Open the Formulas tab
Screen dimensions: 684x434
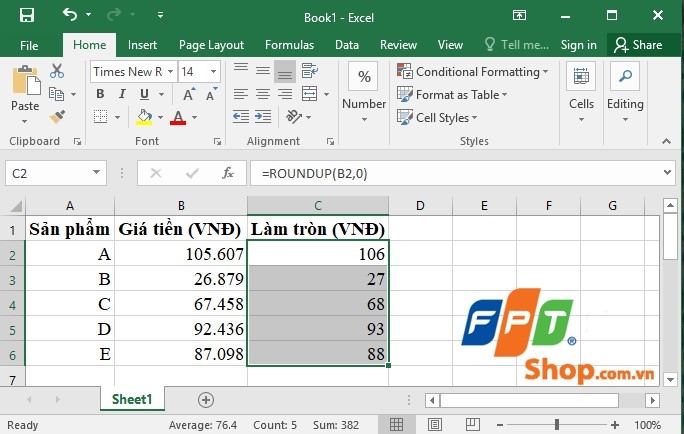tap(289, 45)
